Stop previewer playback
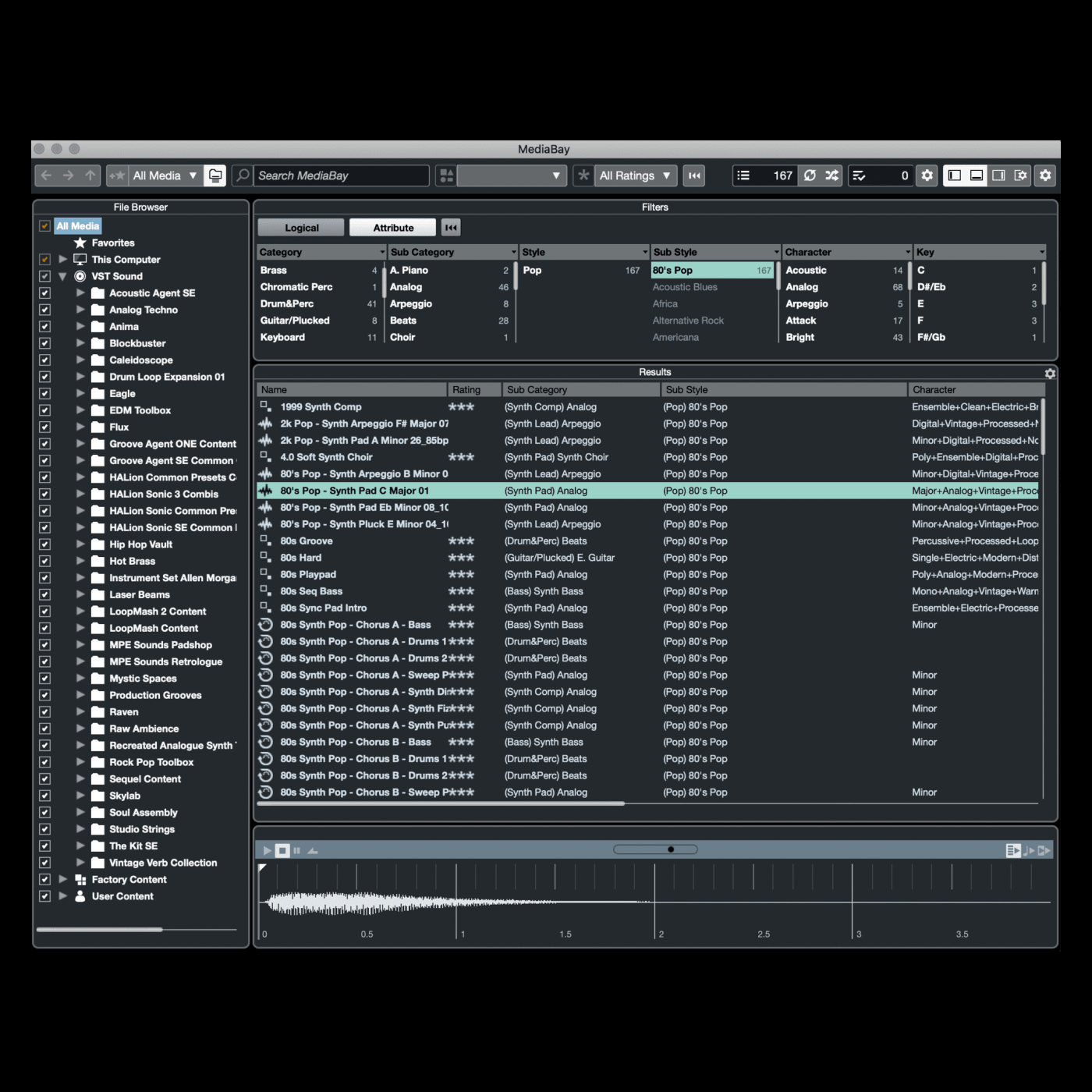Image resolution: width=1092 pixels, height=1092 pixels. click(x=282, y=850)
